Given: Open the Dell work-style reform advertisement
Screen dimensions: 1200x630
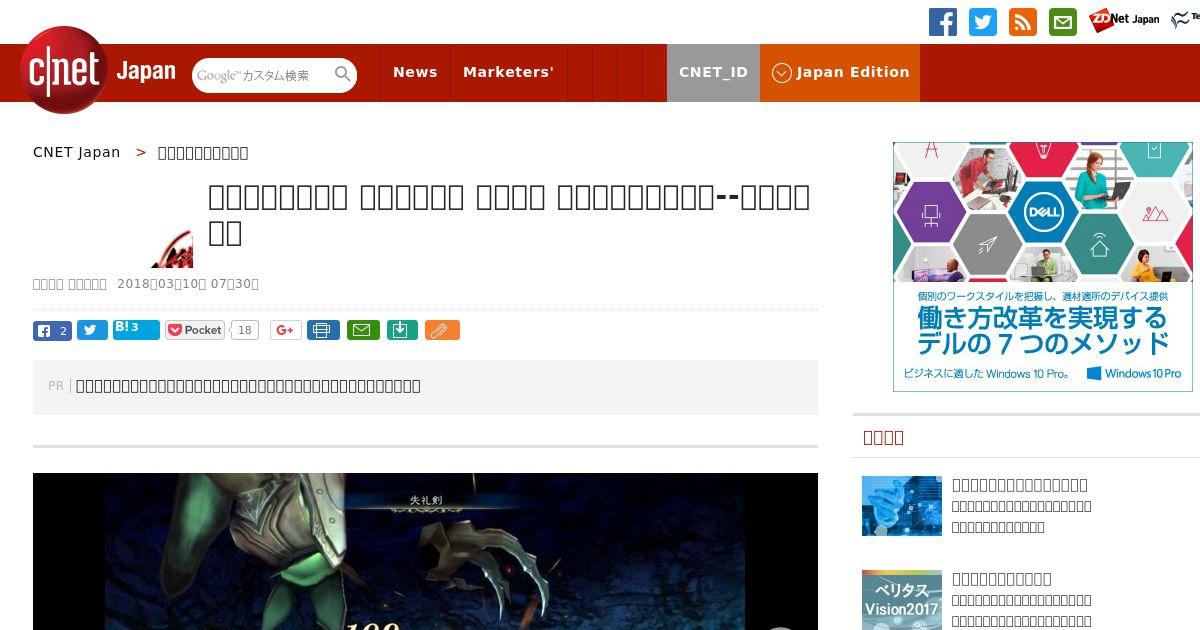Looking at the screenshot, I should (1042, 266).
